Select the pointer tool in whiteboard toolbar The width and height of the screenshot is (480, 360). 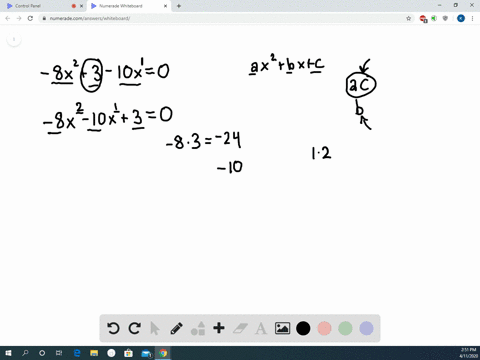coord(155,328)
